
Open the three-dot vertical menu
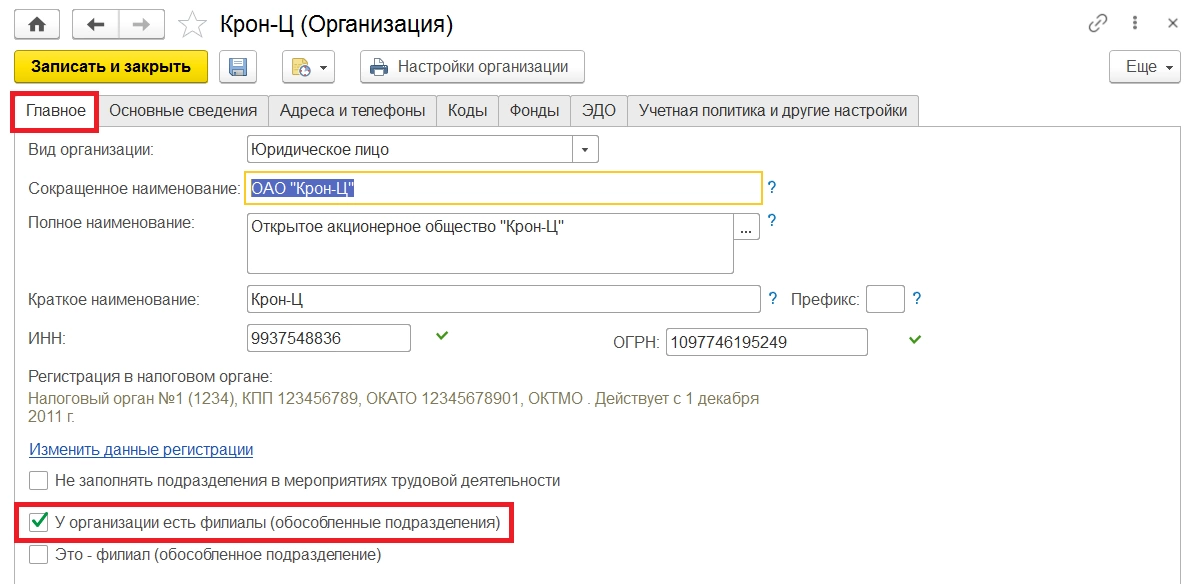click(x=1135, y=23)
